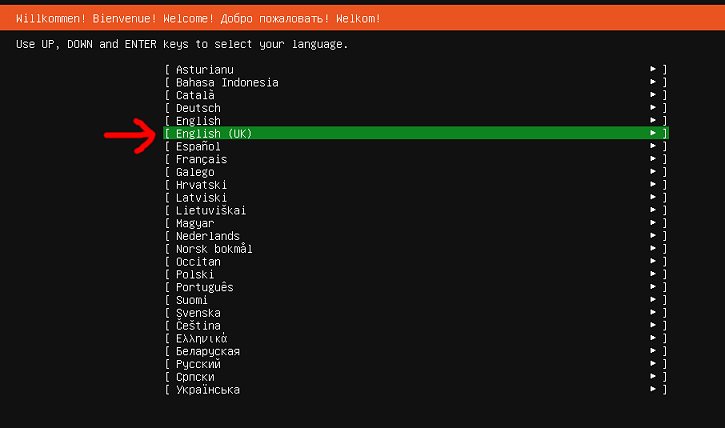Select Asturianu from the language list
725x428 pixels.
pyautogui.click(x=203, y=69)
